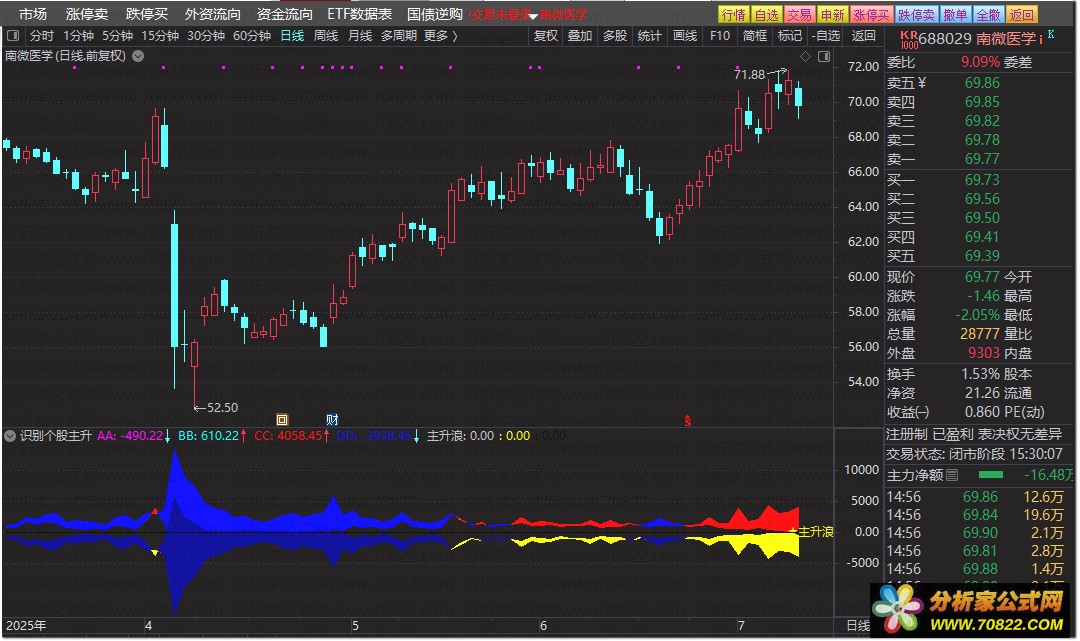
Task: Click the blue 财 financial marker on the chart
Action: click(332, 419)
